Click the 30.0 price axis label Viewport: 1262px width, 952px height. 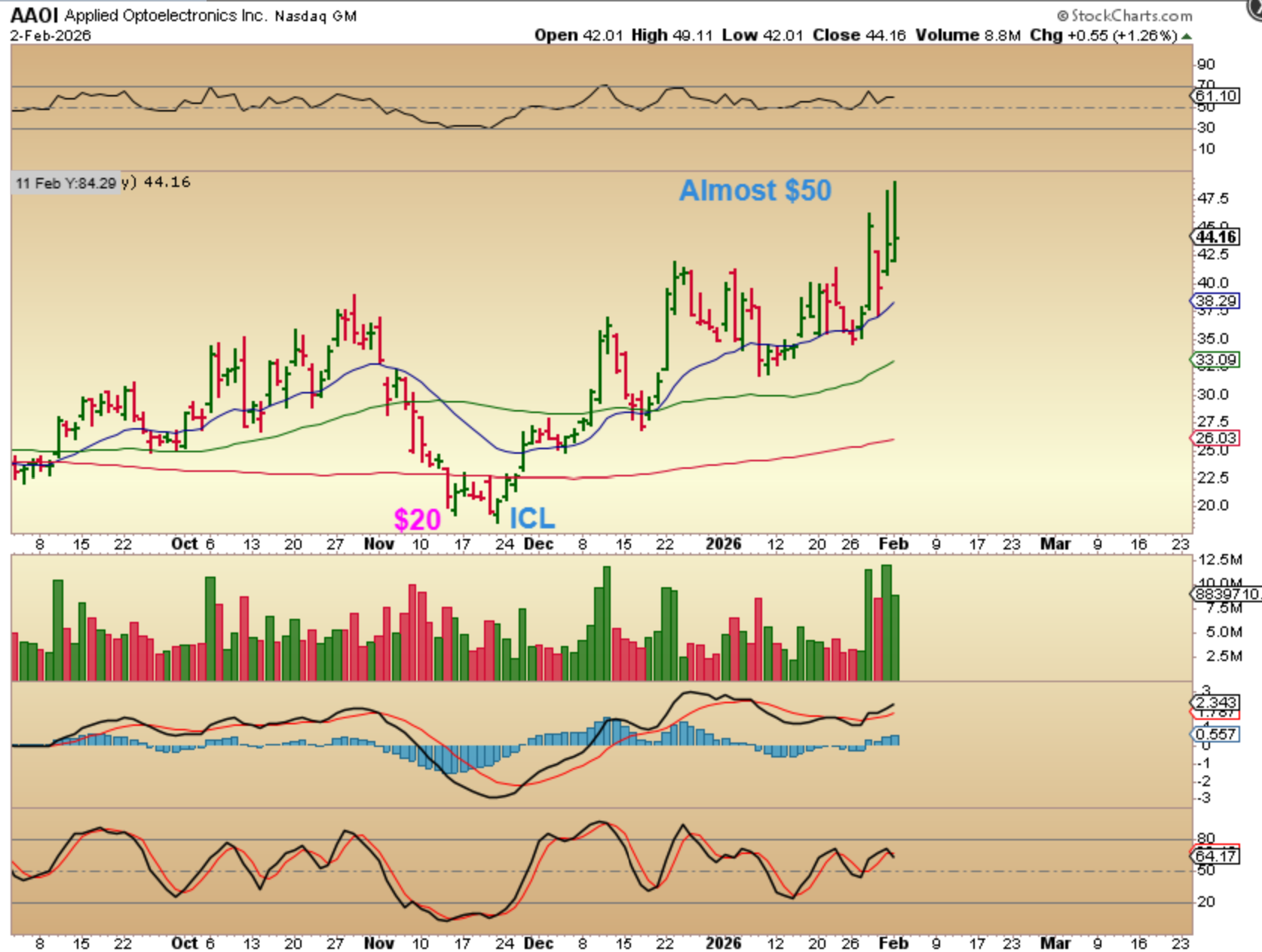[x=1213, y=394]
